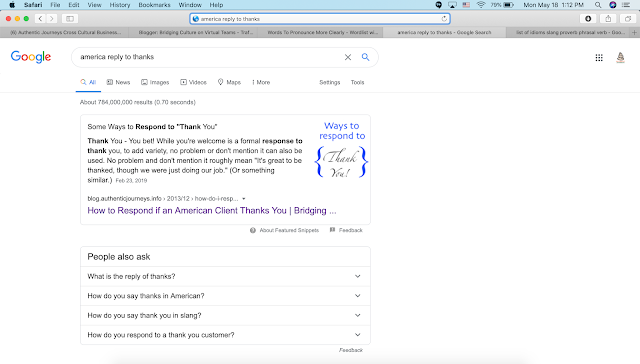
Task: Click the Safari share icon
Action: 608,19
